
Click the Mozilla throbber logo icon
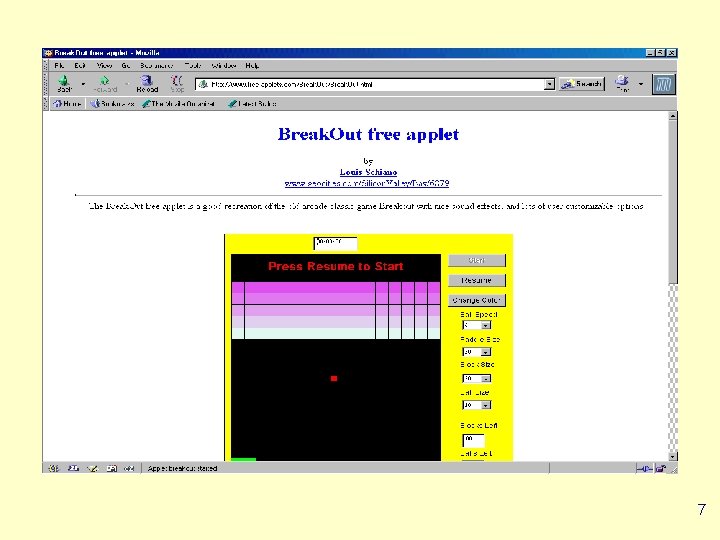click(x=664, y=84)
